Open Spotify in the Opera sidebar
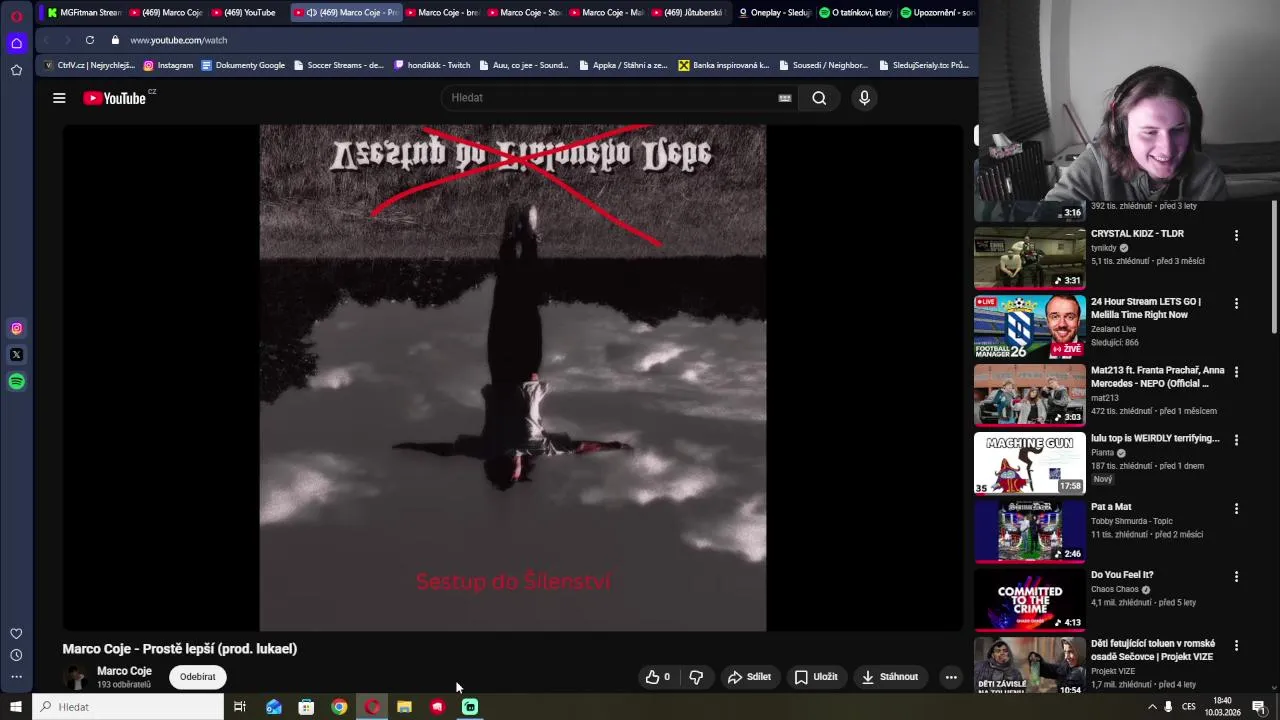 16,382
